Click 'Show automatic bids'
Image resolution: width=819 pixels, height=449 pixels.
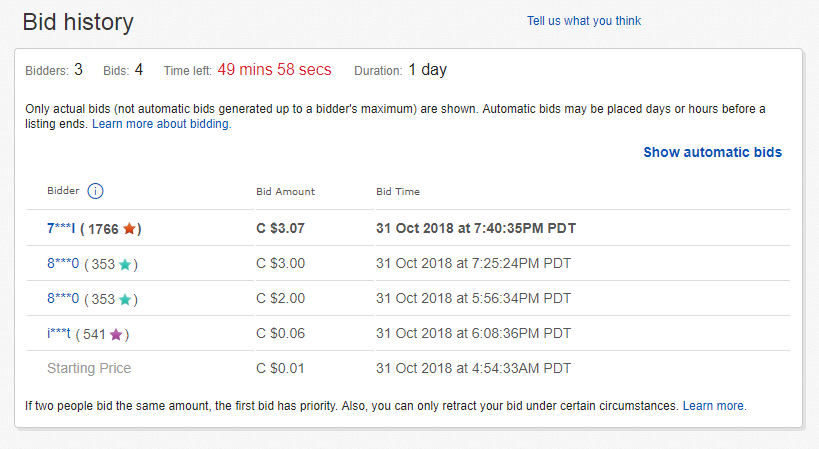click(x=712, y=152)
